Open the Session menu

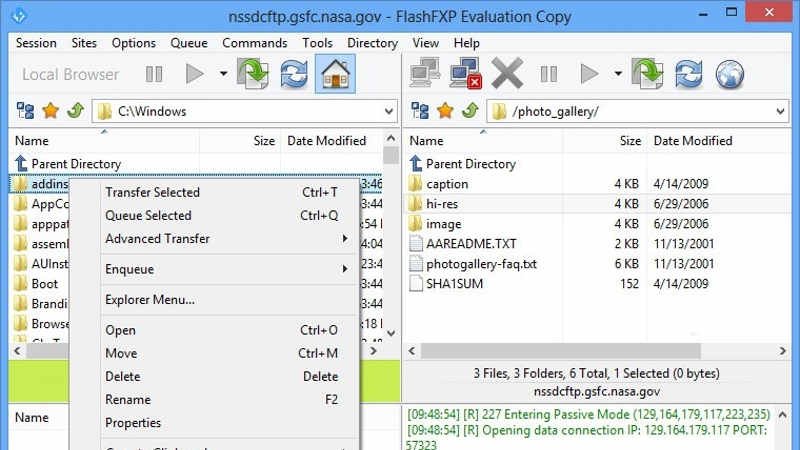pos(36,43)
